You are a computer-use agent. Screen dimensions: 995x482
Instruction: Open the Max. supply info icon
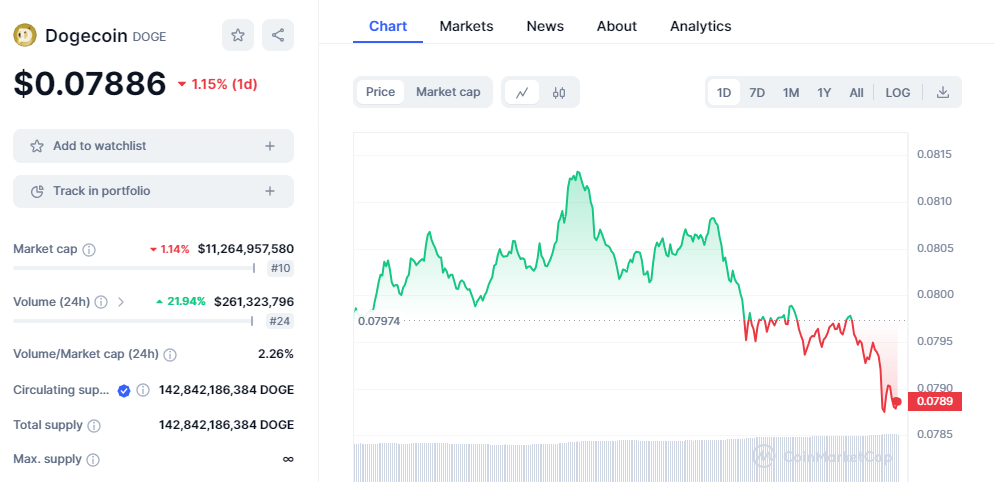pyautogui.click(x=93, y=459)
